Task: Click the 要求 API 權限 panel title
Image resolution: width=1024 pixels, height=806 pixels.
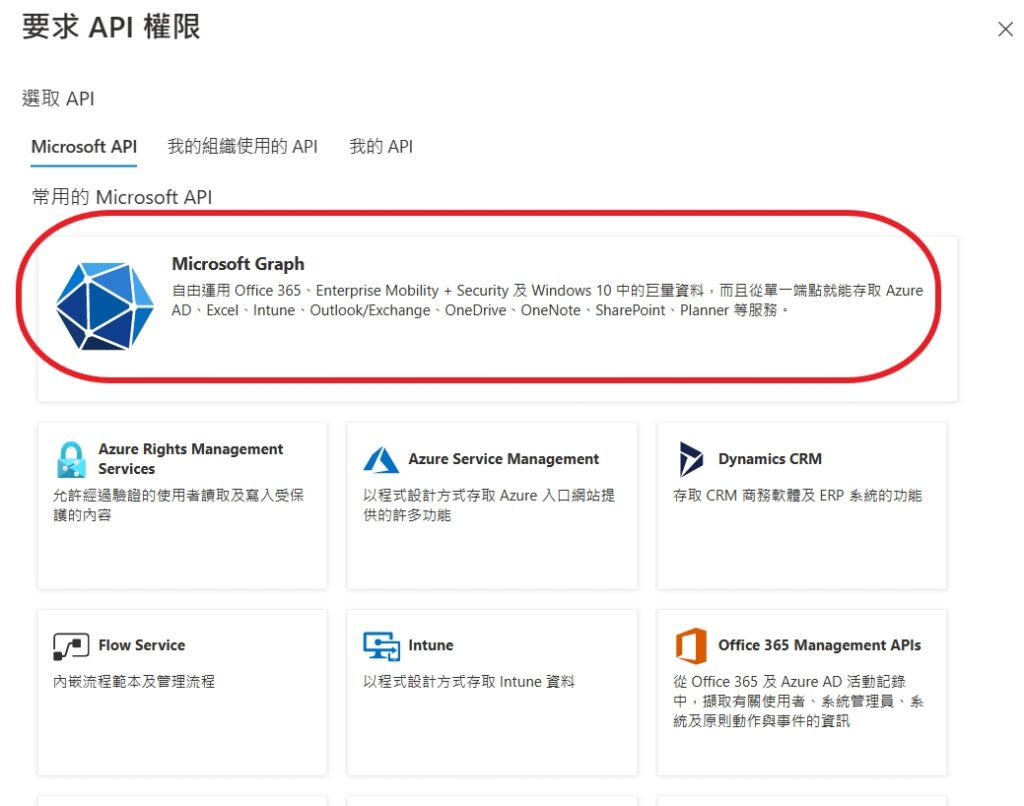Action: pos(111,27)
